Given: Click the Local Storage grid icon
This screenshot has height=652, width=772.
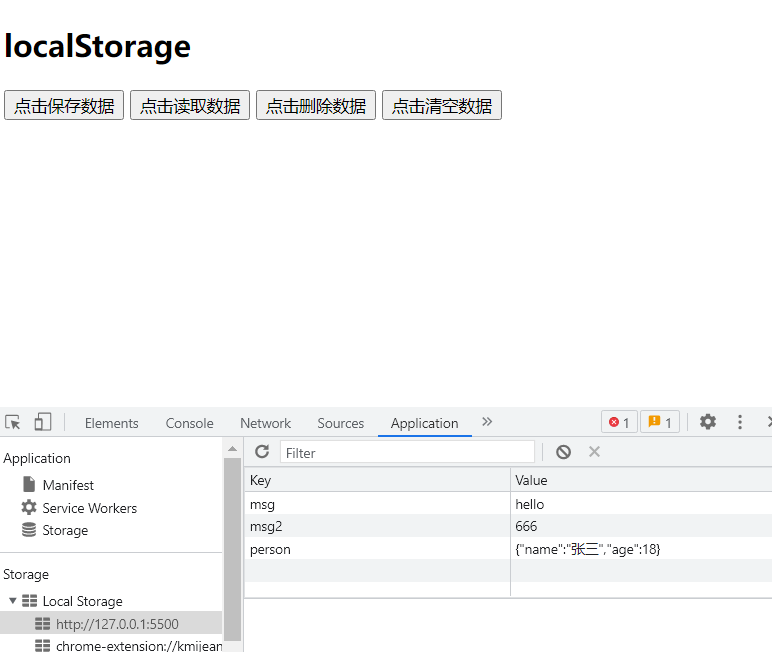Looking at the screenshot, I should point(30,601).
